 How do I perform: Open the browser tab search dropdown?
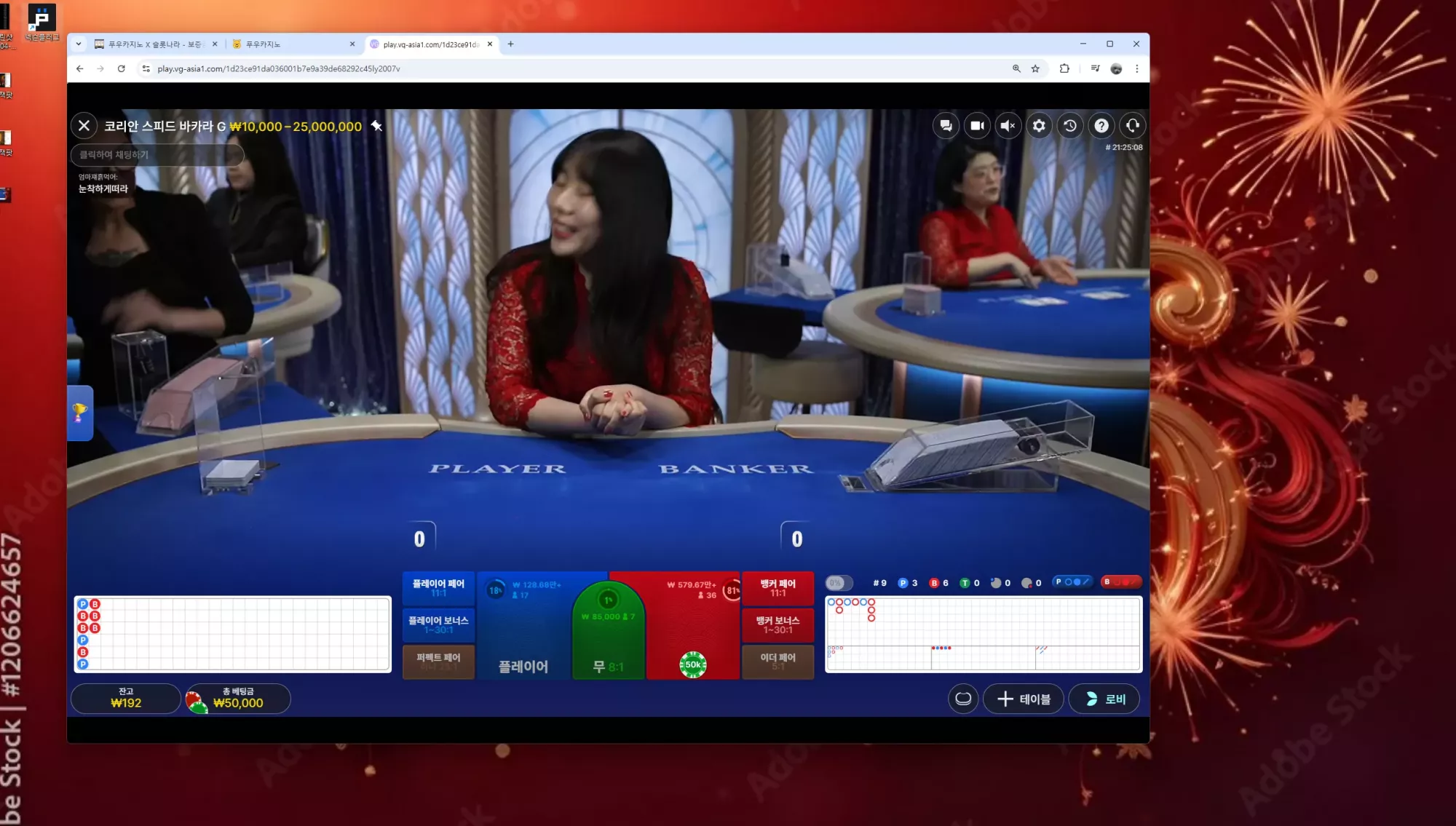[79, 44]
